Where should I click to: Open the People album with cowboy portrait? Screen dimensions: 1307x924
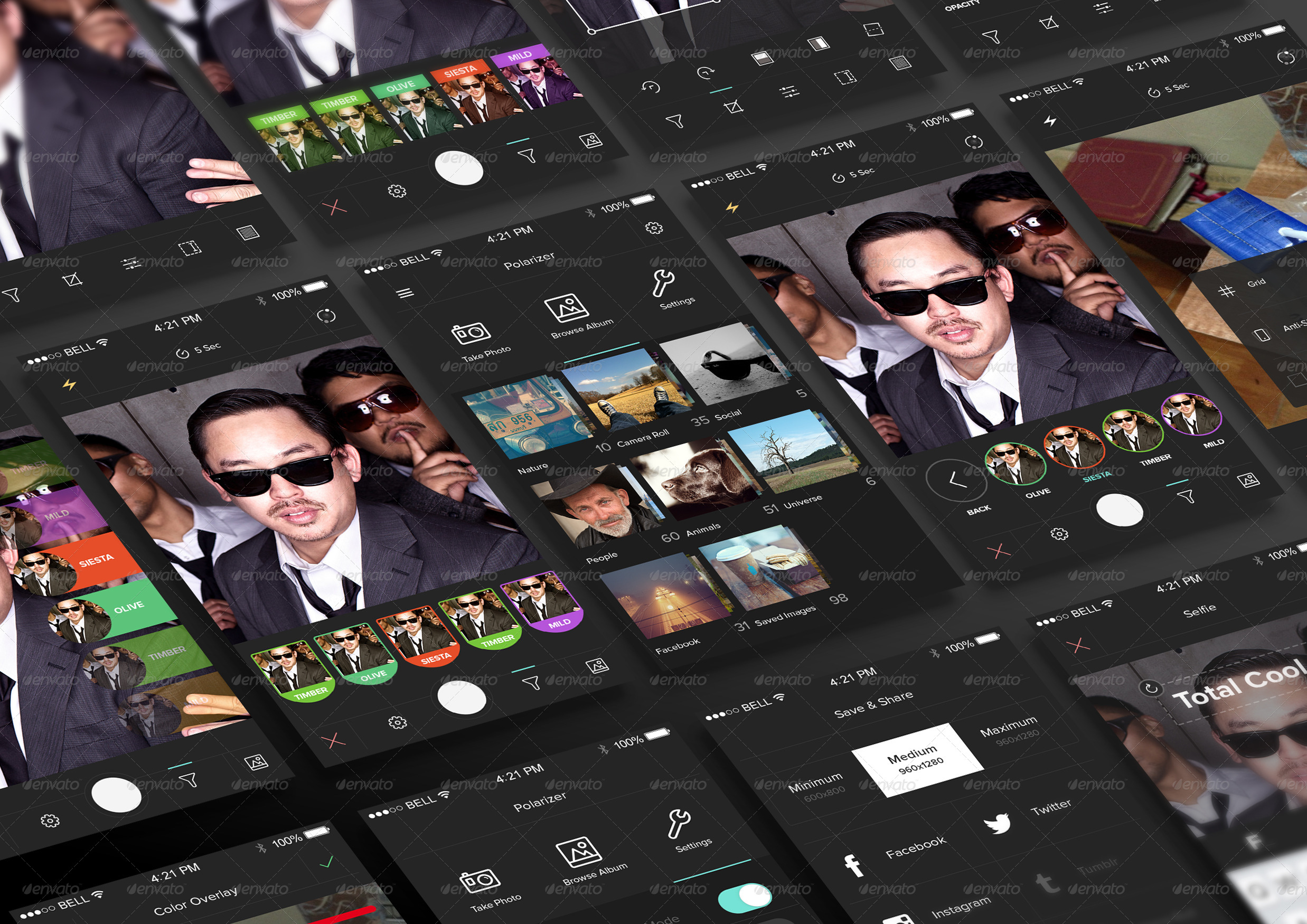[596, 506]
